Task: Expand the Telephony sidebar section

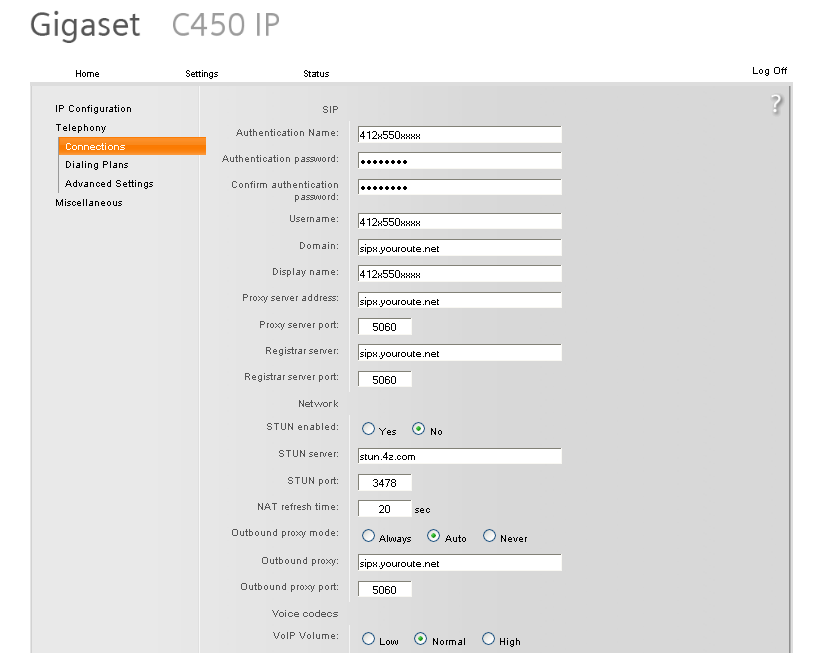Action: (81, 128)
